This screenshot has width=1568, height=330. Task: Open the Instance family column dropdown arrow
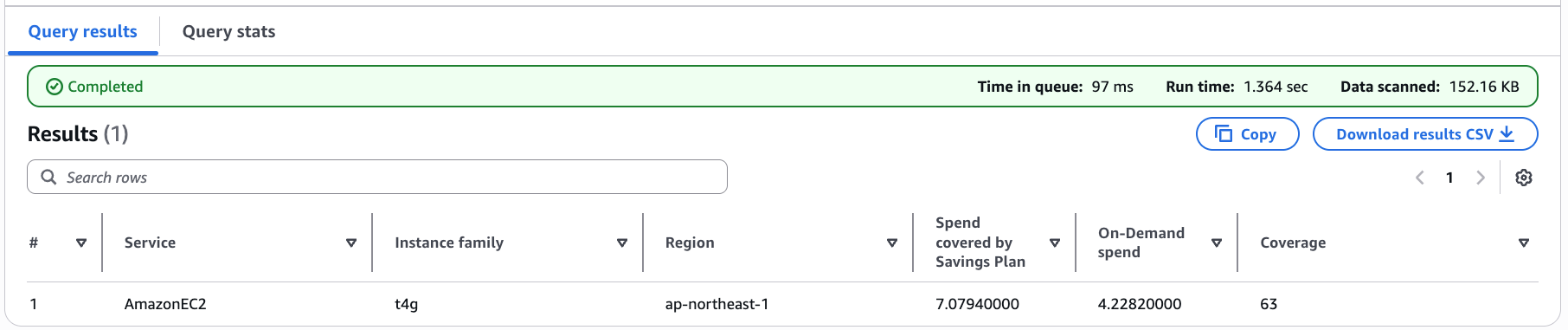pyautogui.click(x=622, y=243)
